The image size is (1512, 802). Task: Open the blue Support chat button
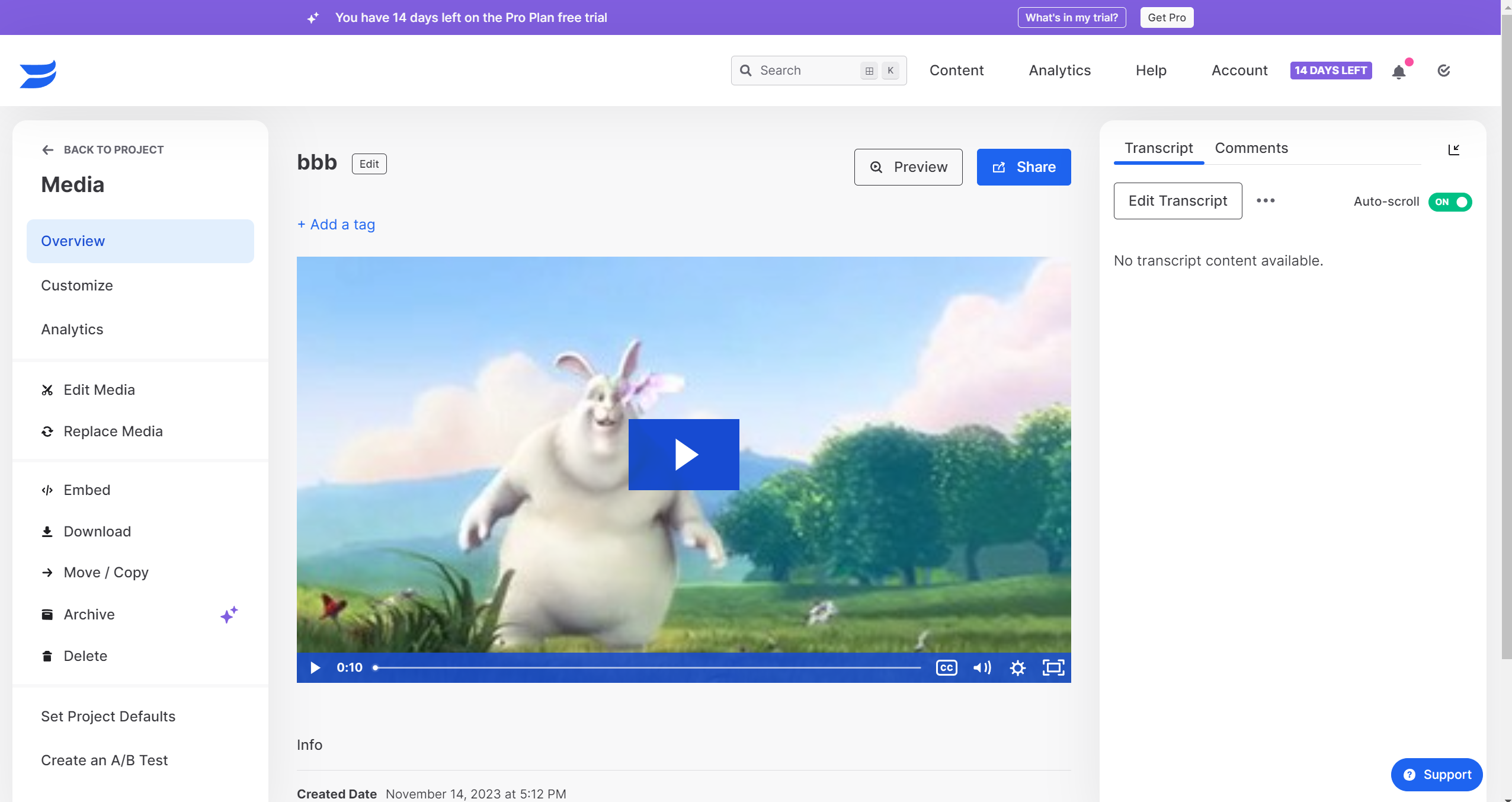point(1437,775)
